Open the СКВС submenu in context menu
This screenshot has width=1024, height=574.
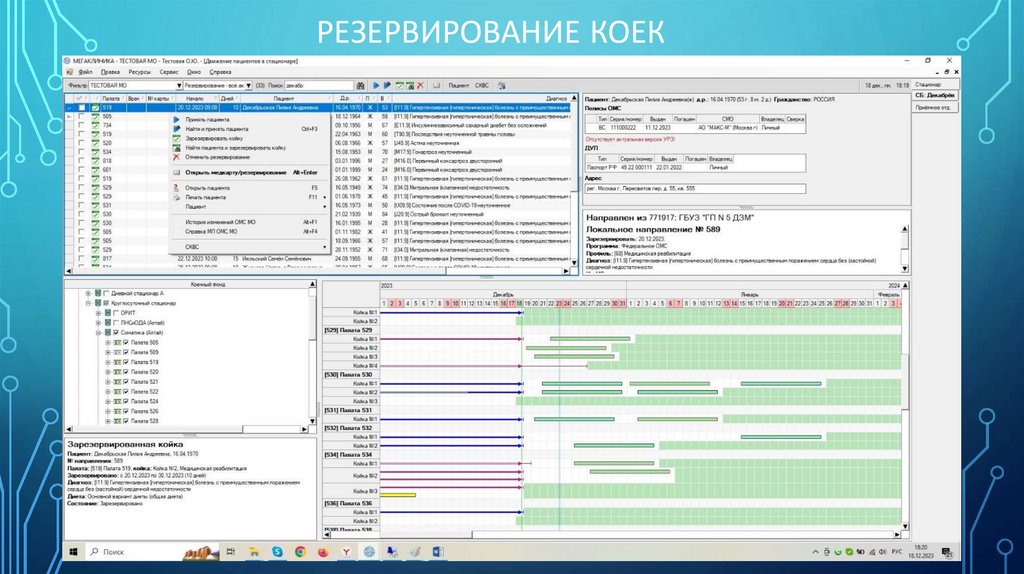coord(249,247)
